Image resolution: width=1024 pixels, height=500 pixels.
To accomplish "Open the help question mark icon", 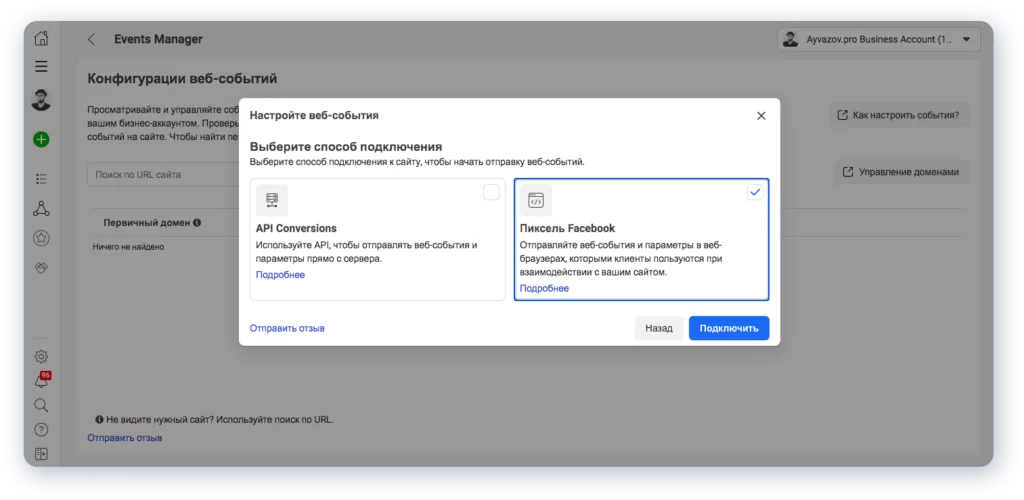I will [41, 430].
